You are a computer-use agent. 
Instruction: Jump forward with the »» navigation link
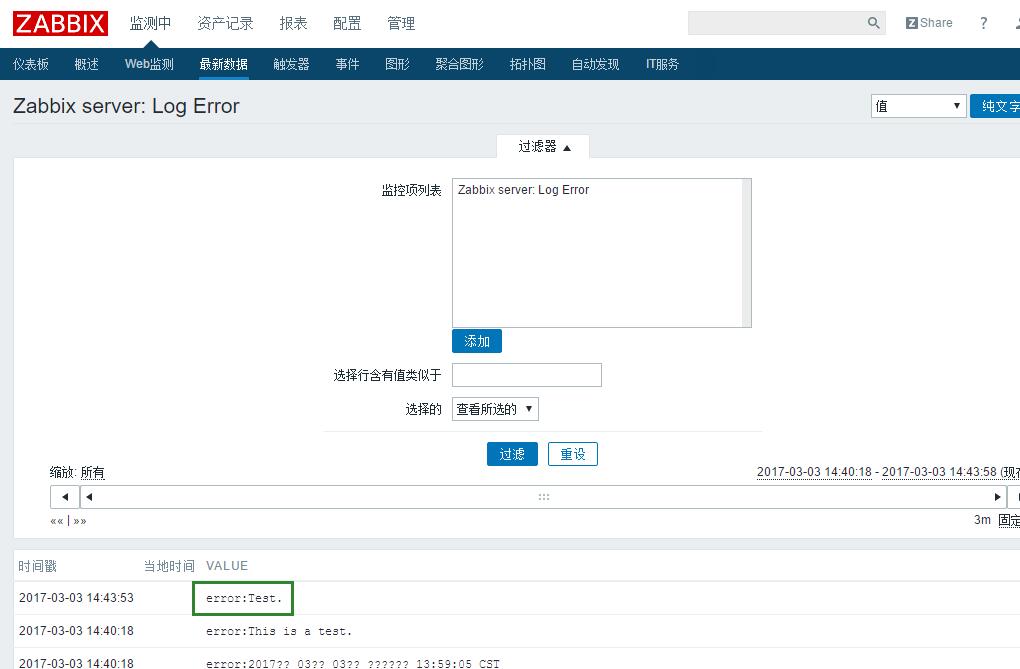coord(80,521)
